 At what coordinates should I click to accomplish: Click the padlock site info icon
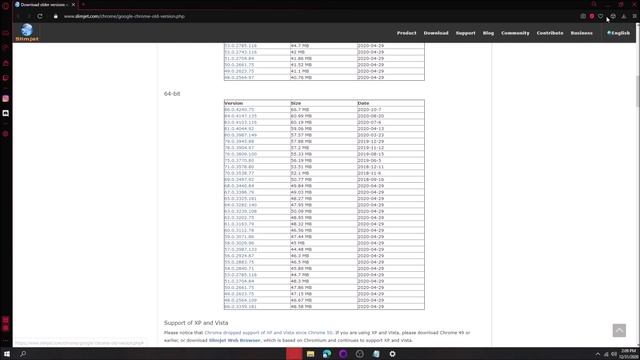point(56,16)
